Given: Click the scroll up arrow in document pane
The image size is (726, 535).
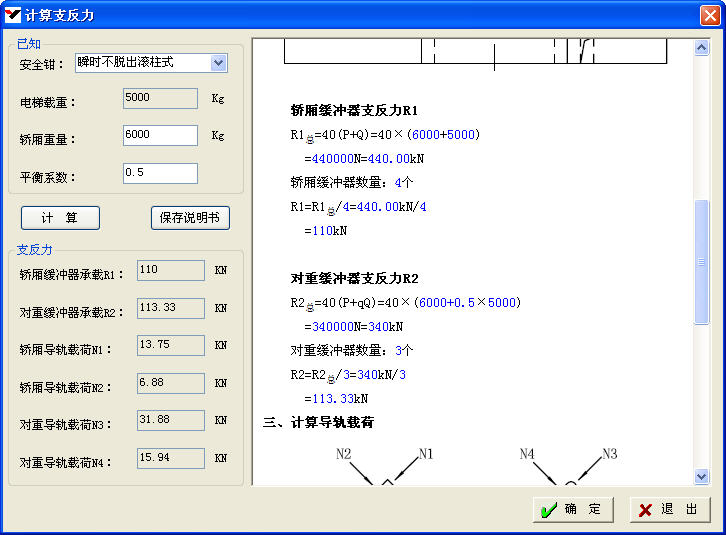Looking at the screenshot, I should (x=701, y=47).
